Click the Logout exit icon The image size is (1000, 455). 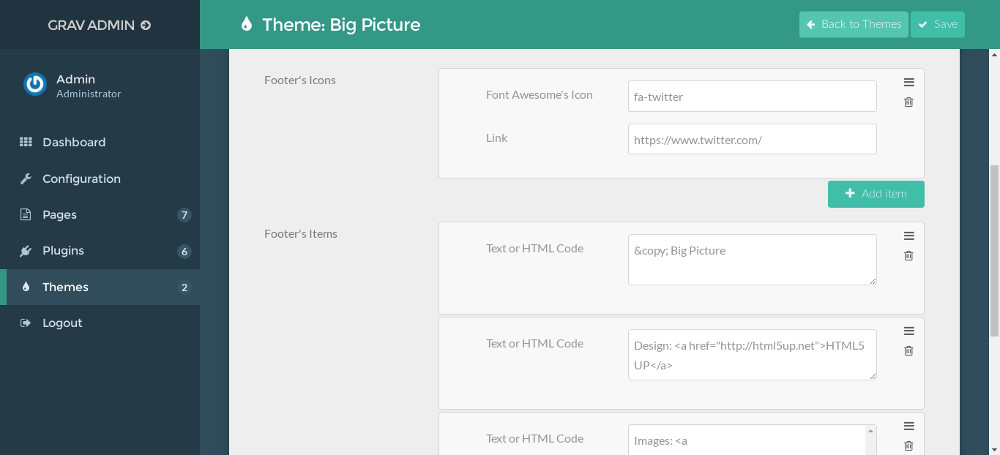(26, 323)
